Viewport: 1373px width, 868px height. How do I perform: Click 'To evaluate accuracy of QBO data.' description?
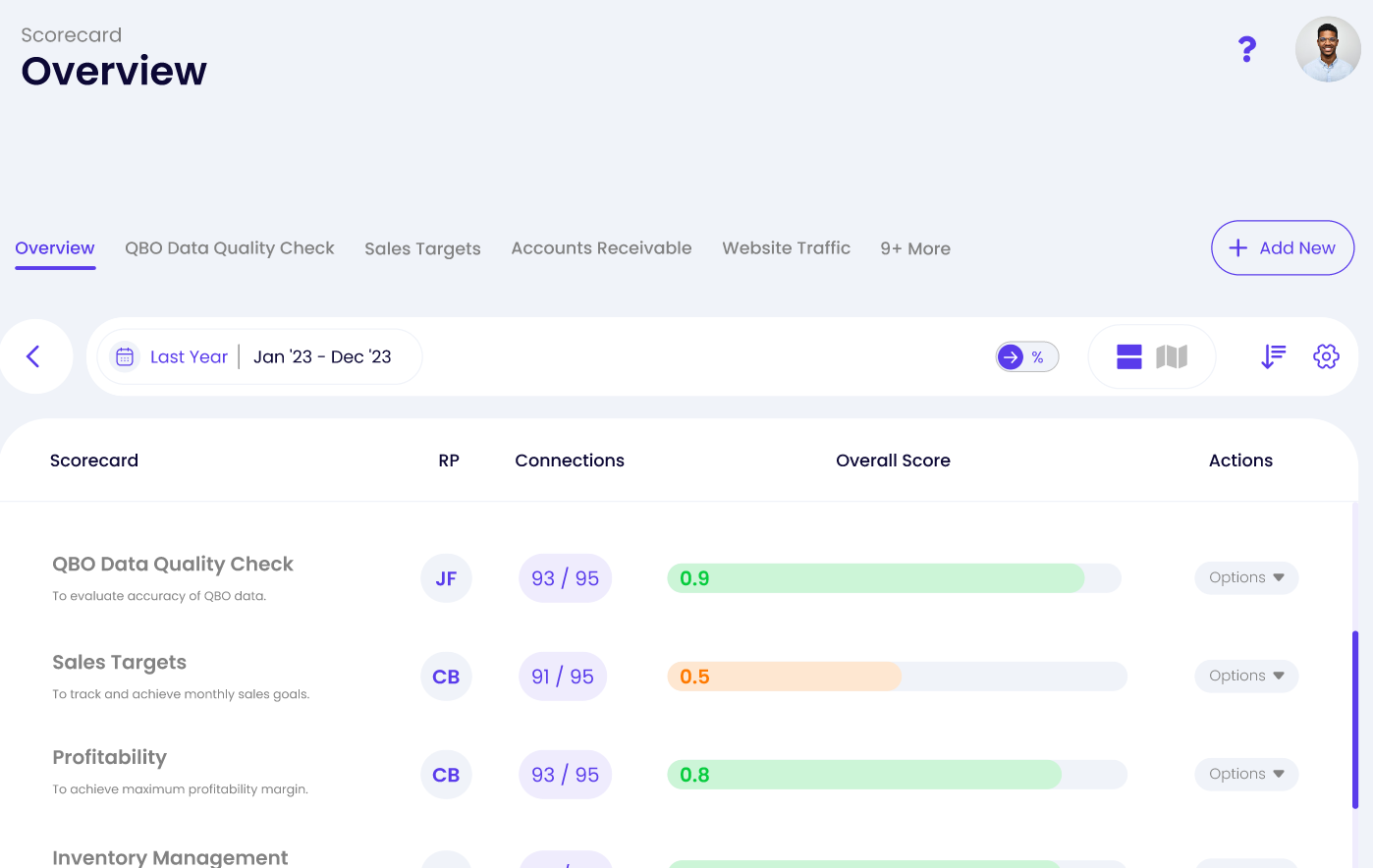159,596
